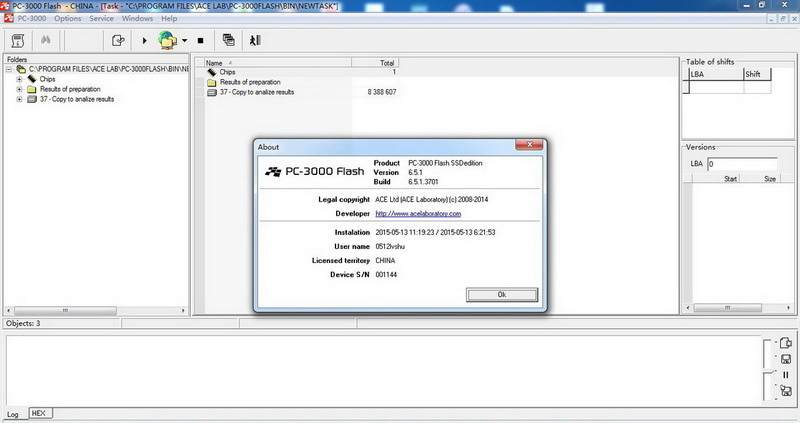Click the root task folder icon in tree
The height and width of the screenshot is (423, 800).
[21, 69]
